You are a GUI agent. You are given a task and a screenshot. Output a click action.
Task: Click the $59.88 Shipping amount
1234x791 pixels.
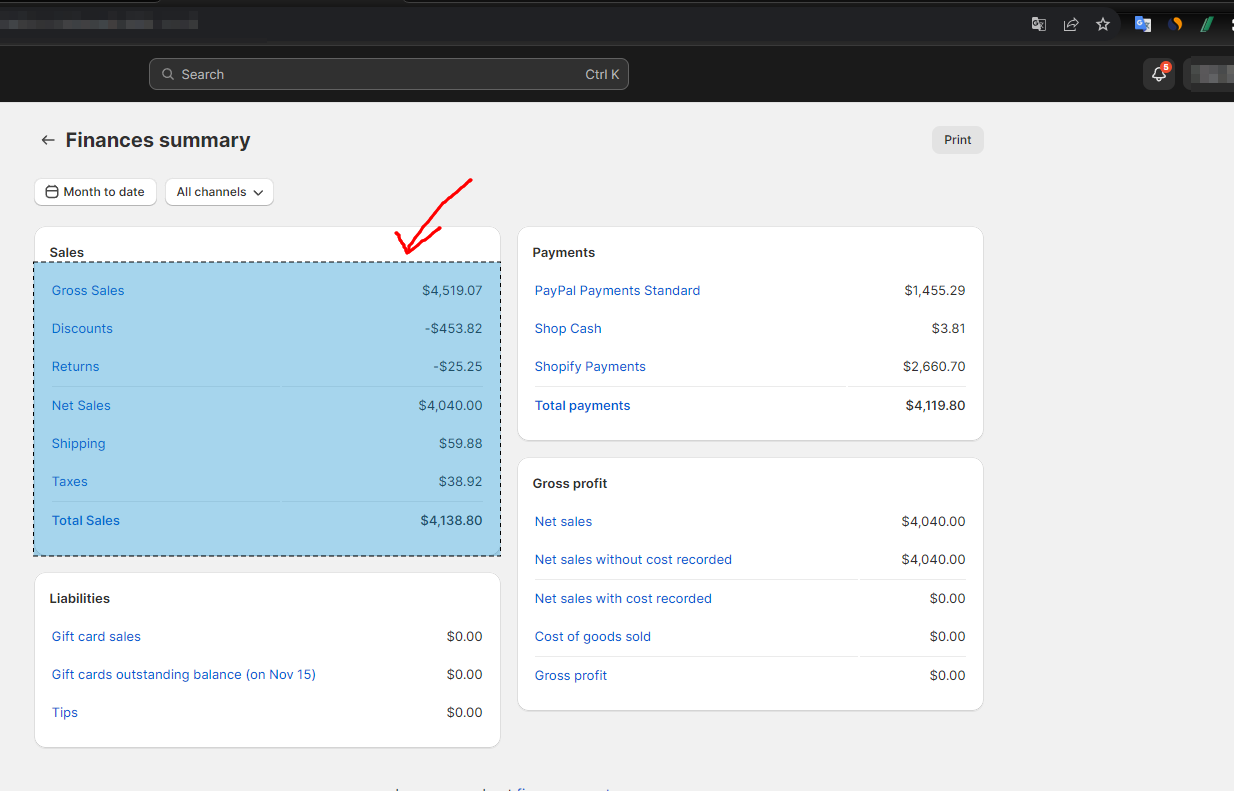461,444
